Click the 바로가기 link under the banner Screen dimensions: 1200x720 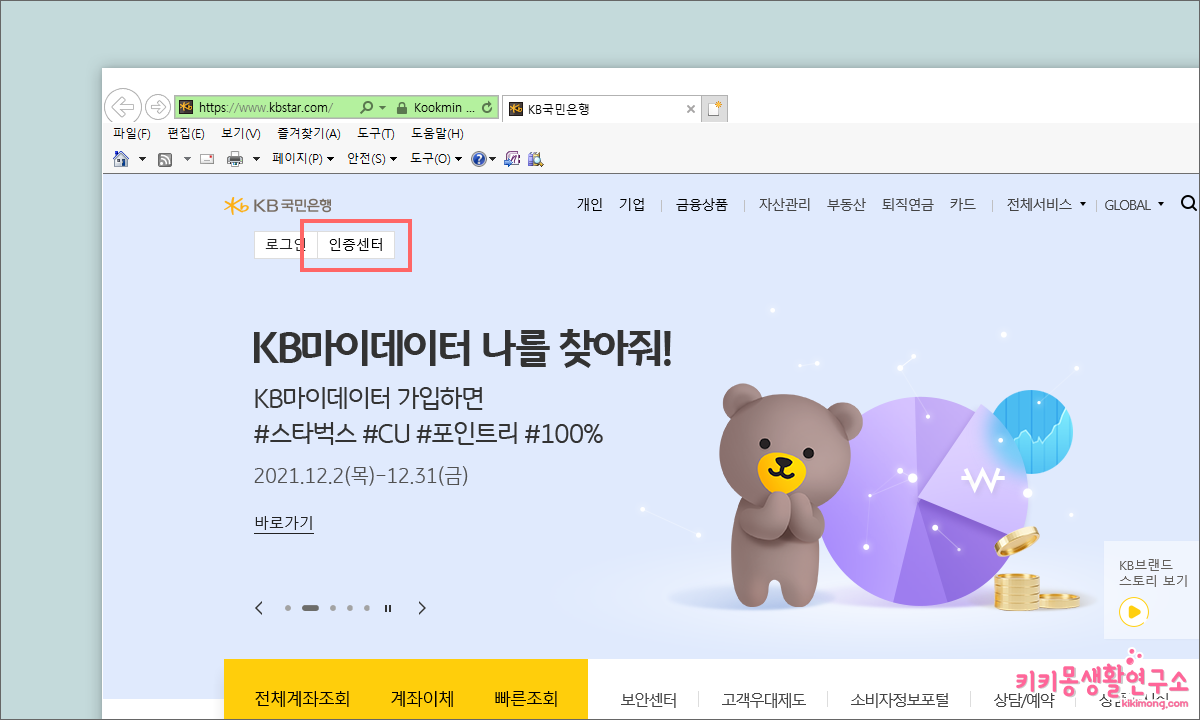pyautogui.click(x=283, y=523)
